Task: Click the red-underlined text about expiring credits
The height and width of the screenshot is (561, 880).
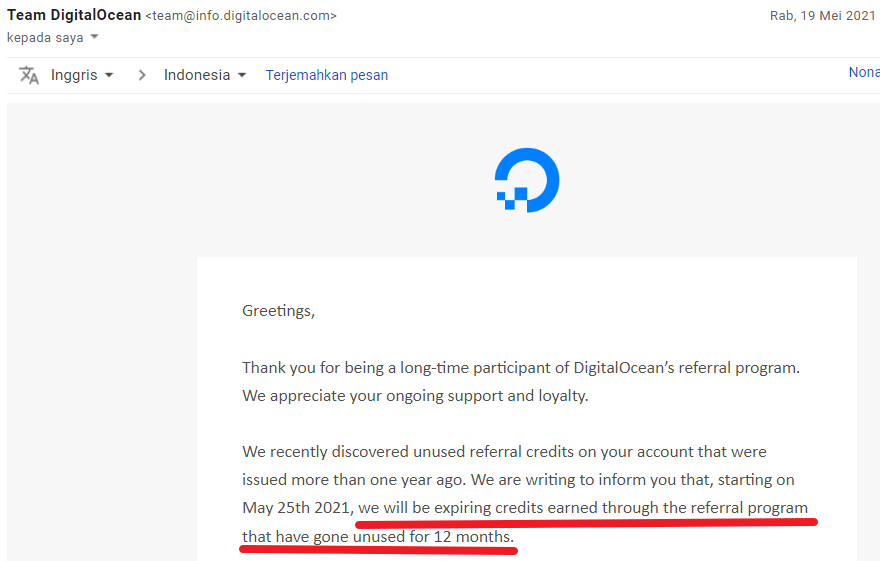Action: (583, 508)
